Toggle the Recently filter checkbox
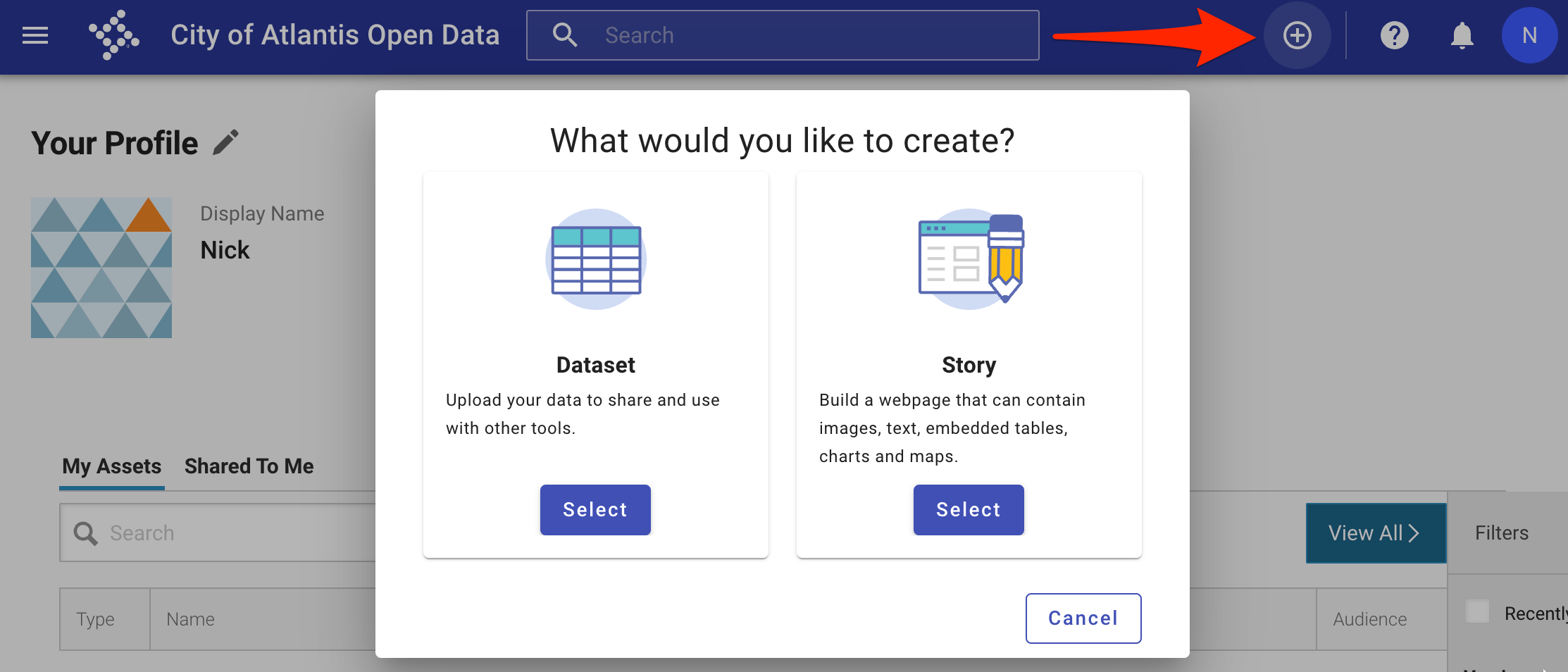 tap(1477, 611)
